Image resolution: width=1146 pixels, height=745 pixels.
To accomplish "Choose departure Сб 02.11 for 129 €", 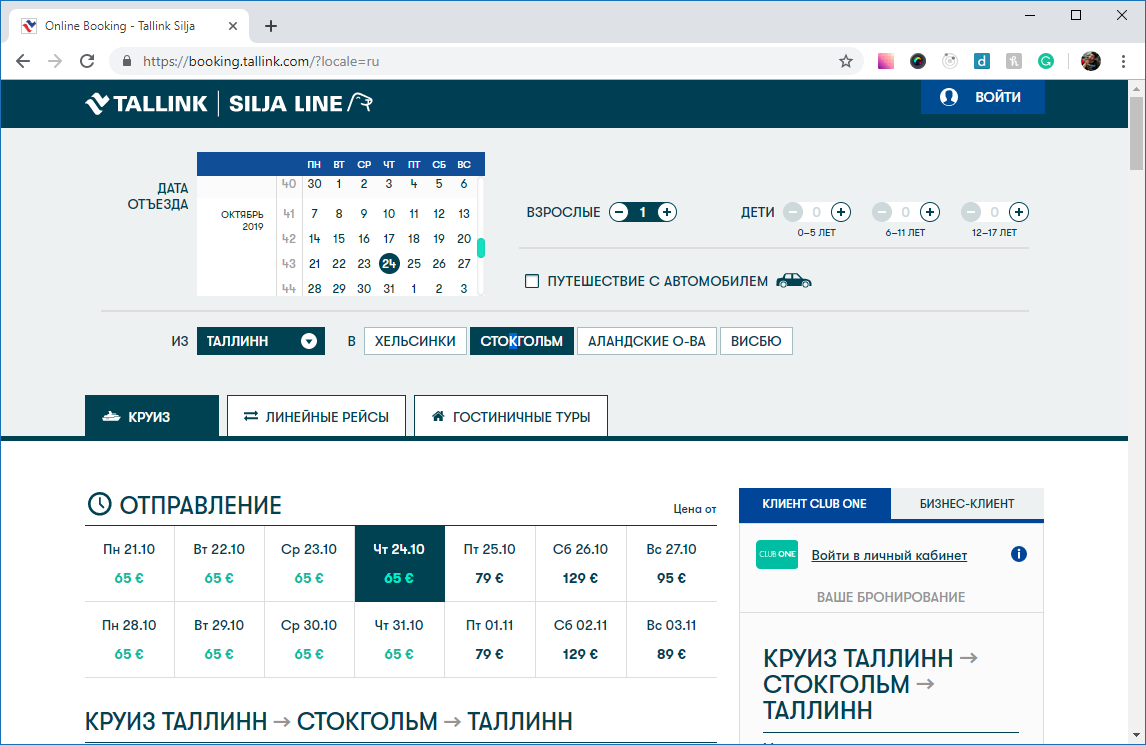I will 580,640.
